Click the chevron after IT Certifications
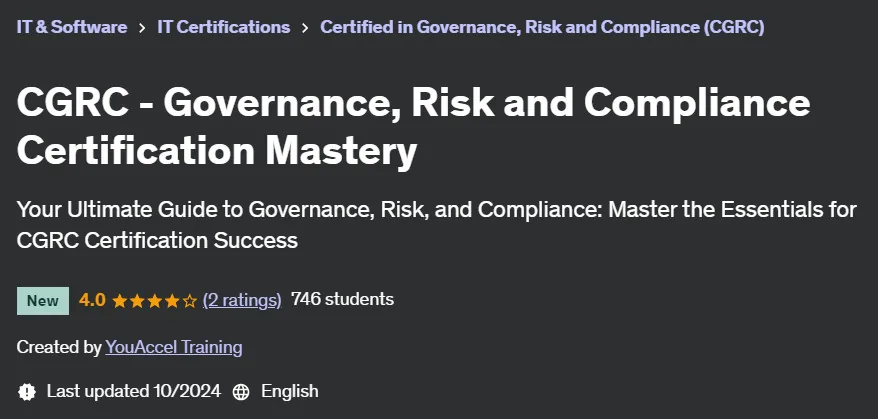 tap(305, 27)
